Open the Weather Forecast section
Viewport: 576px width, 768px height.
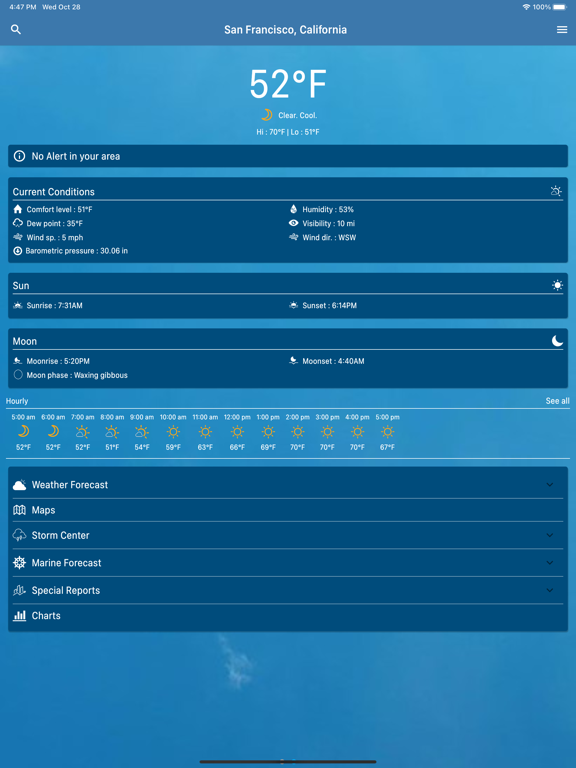coord(288,485)
